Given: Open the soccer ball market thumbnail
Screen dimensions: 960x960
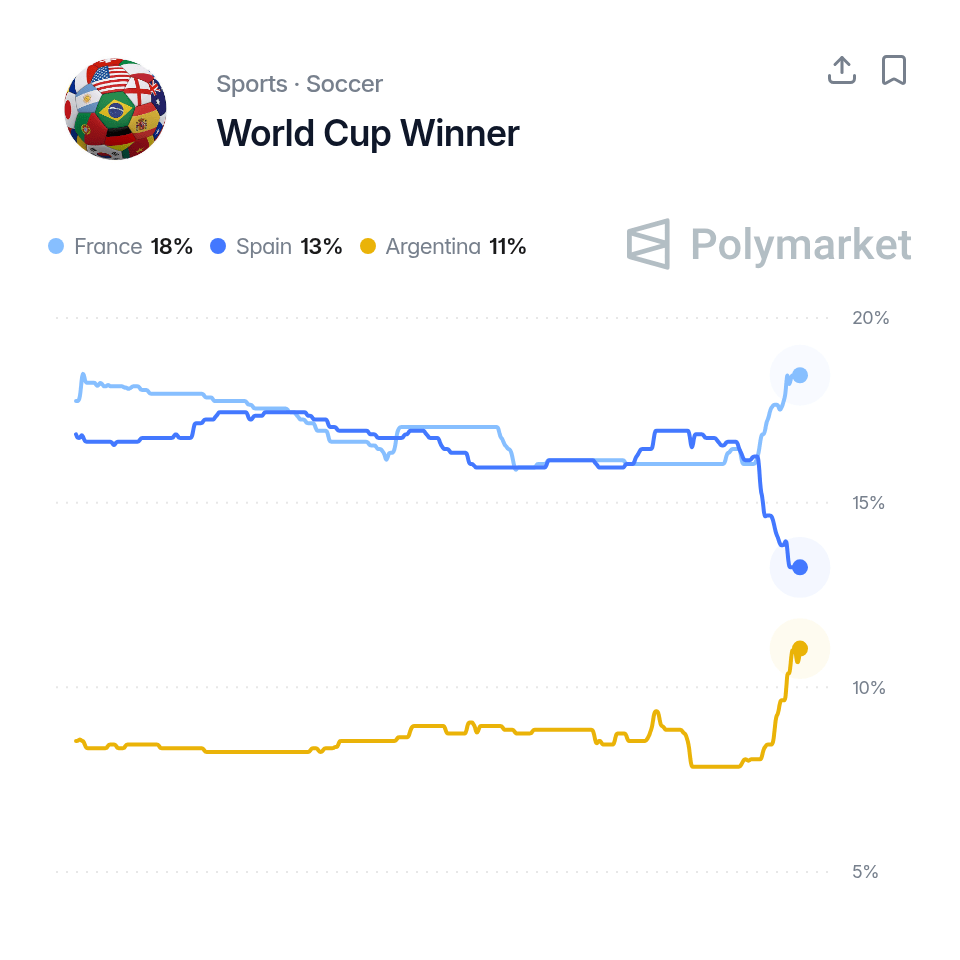Looking at the screenshot, I should pos(115,109).
